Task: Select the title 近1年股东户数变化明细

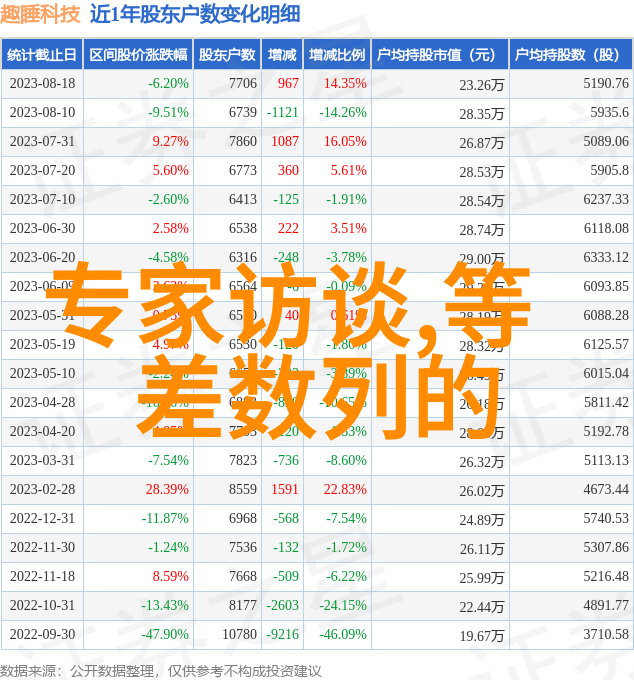Action: click(195, 14)
